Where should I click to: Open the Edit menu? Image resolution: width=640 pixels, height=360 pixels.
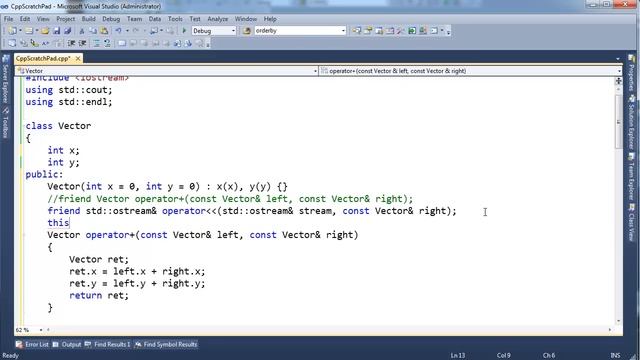click(25, 19)
